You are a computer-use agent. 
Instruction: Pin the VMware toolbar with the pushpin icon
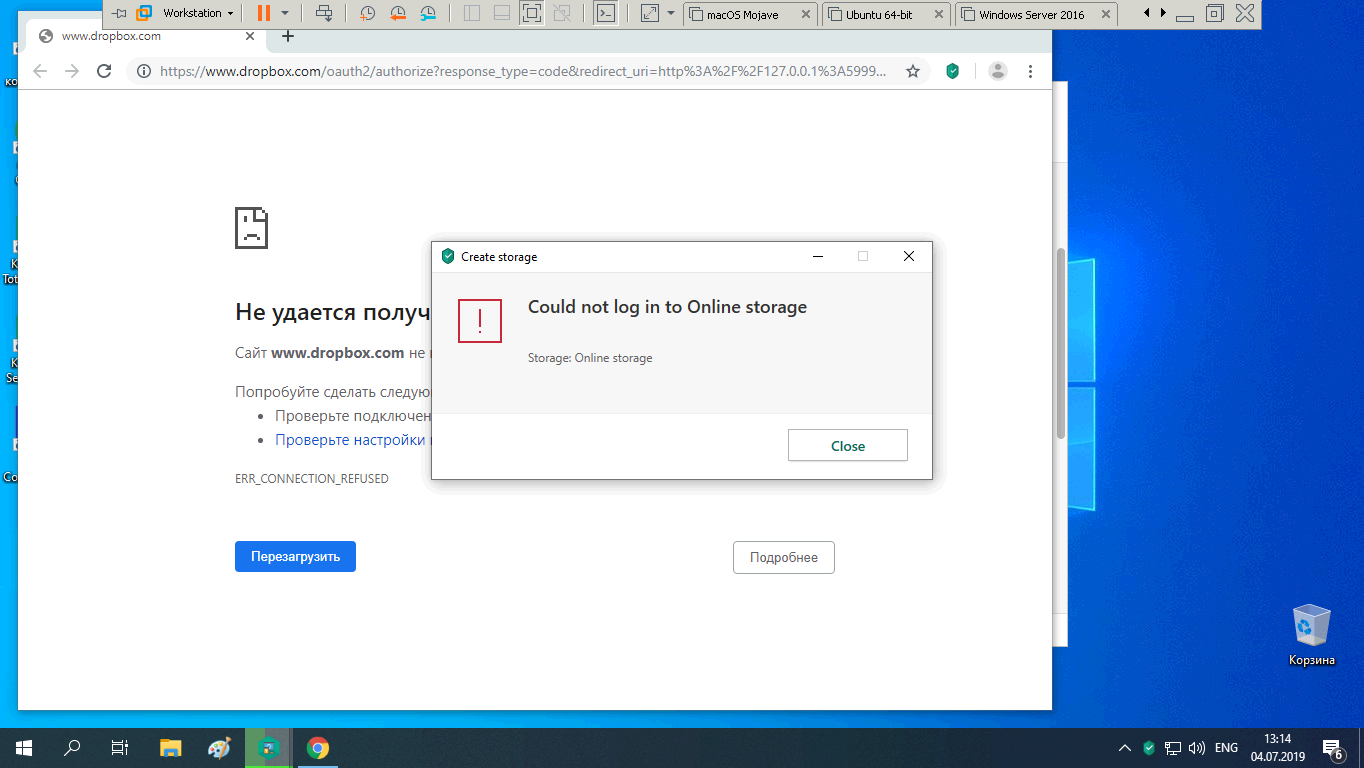pyautogui.click(x=120, y=14)
